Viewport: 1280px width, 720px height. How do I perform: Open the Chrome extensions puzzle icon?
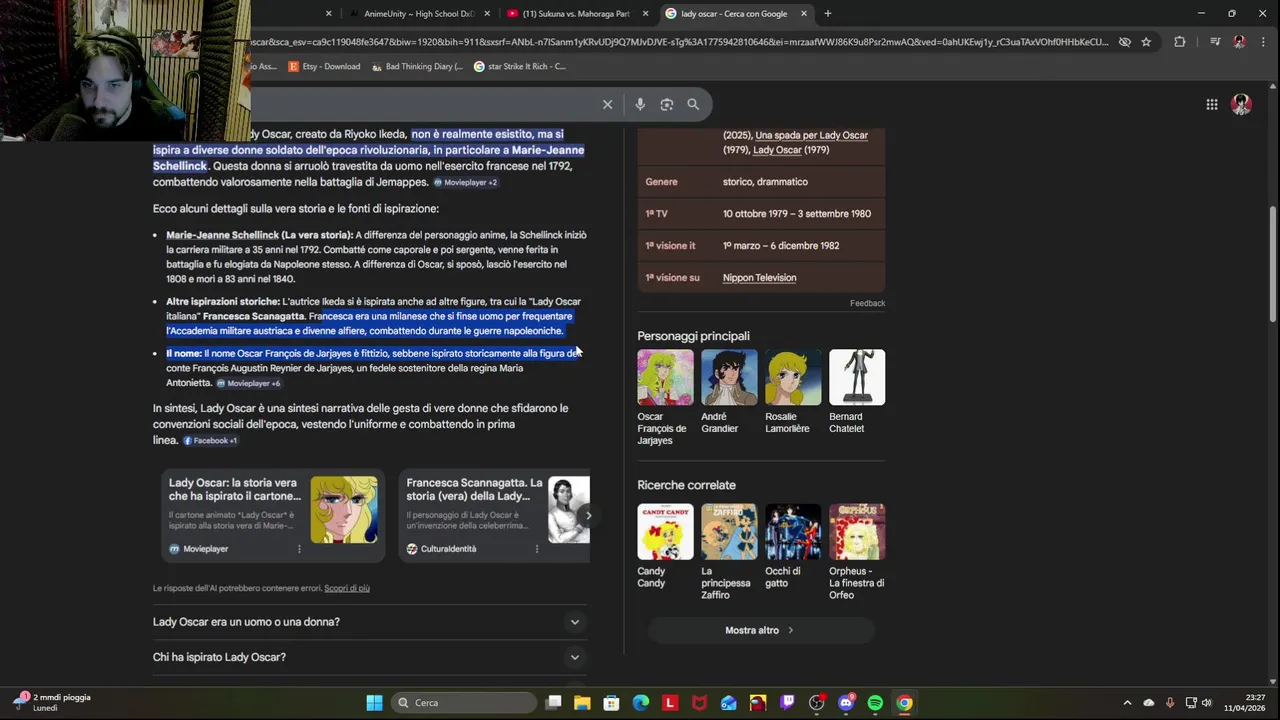click(x=1180, y=42)
